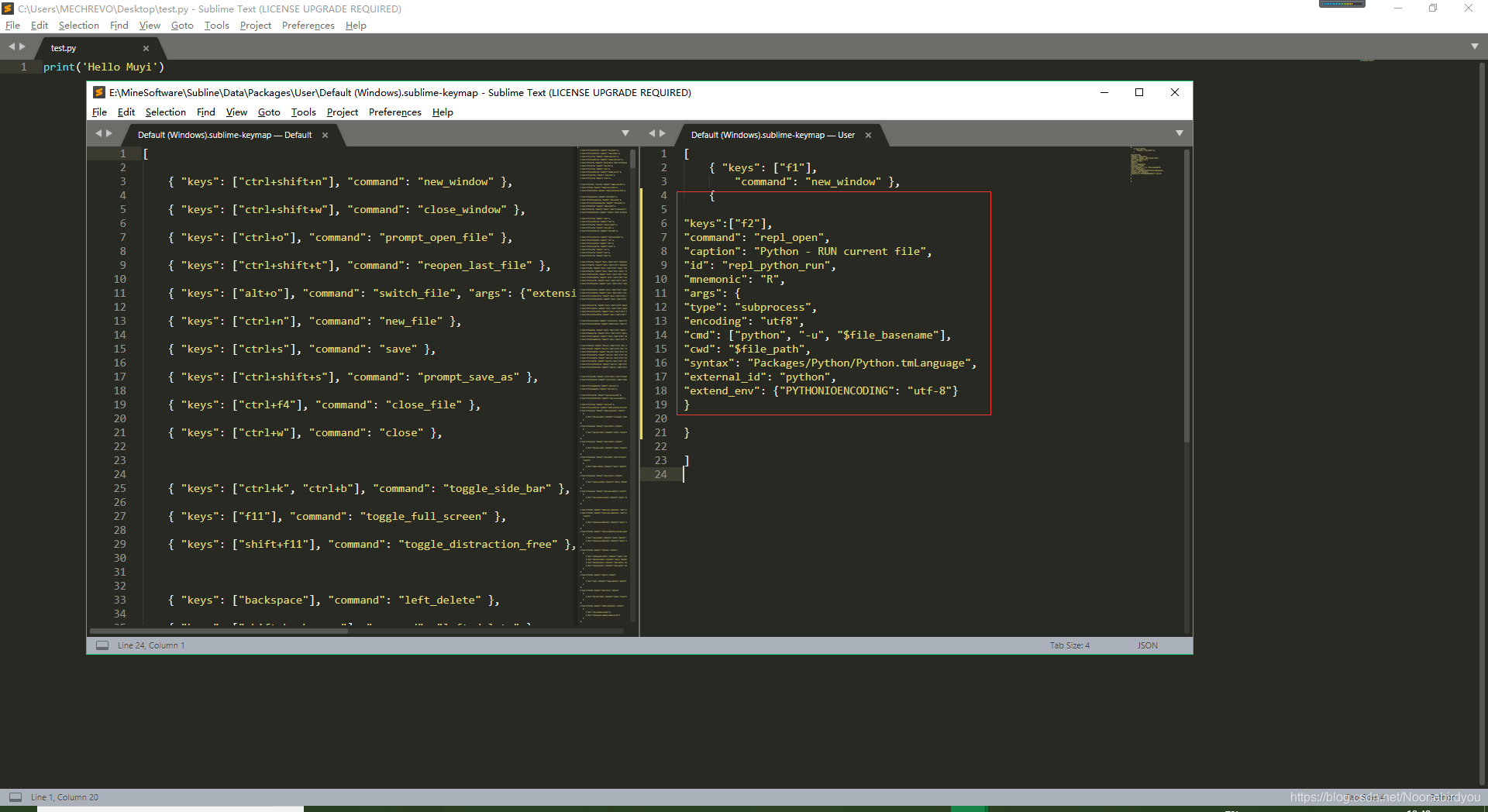Click line with "reopen_last_file" command
The image size is (1488, 812).
[x=360, y=266]
